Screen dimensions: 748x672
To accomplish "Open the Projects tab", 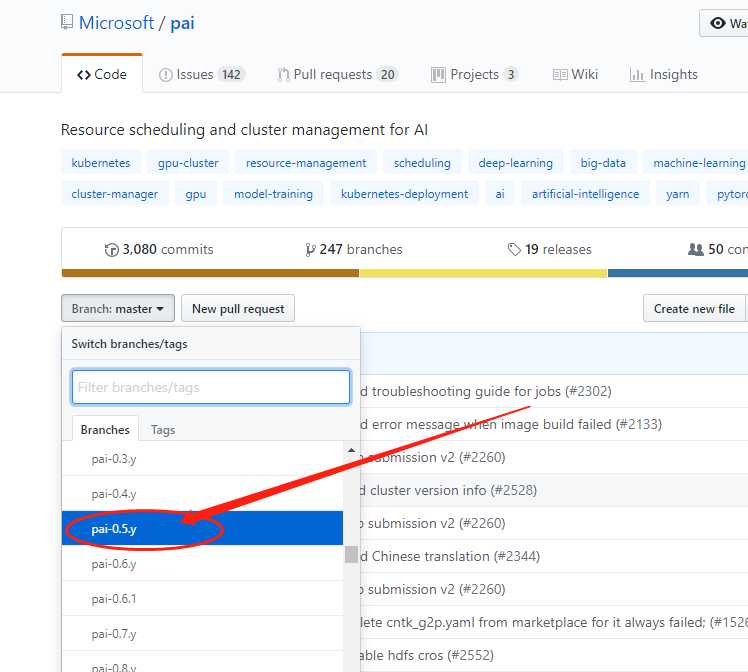I will tap(474, 74).
